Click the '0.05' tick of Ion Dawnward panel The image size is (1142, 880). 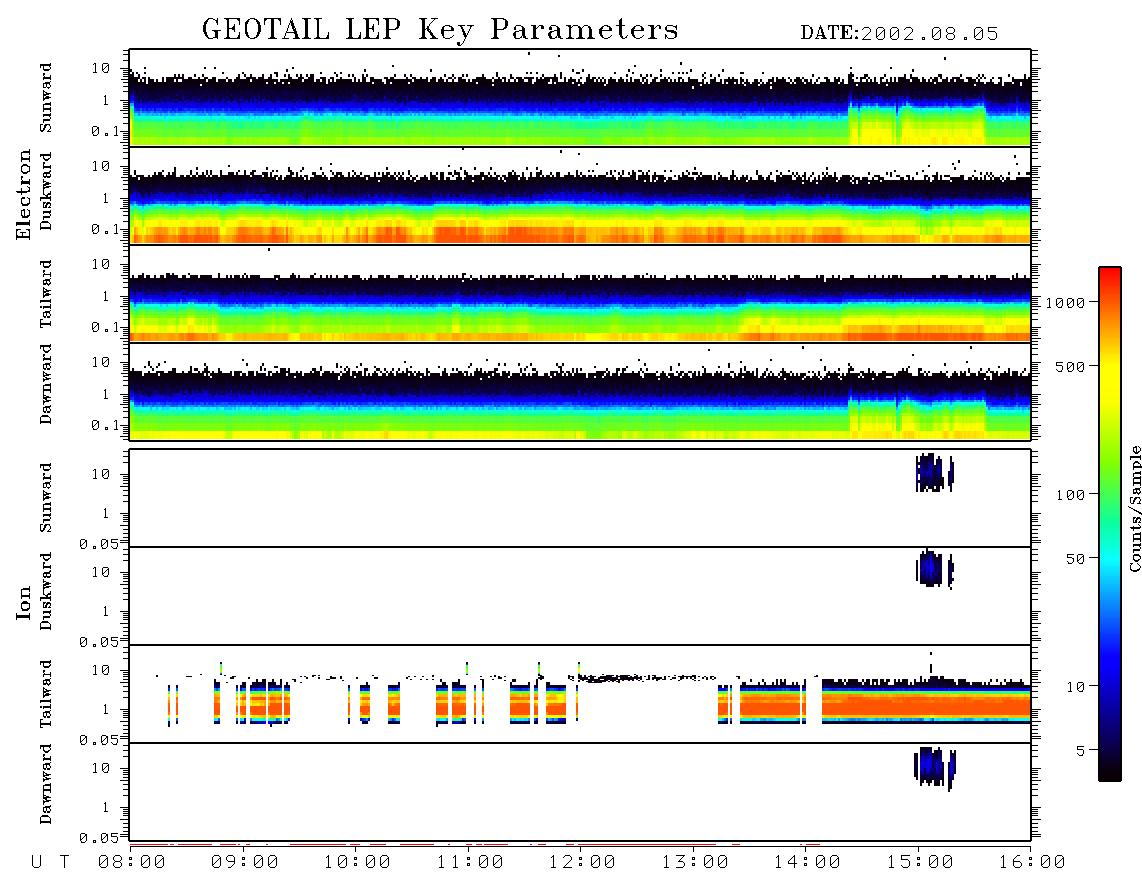[x=98, y=838]
